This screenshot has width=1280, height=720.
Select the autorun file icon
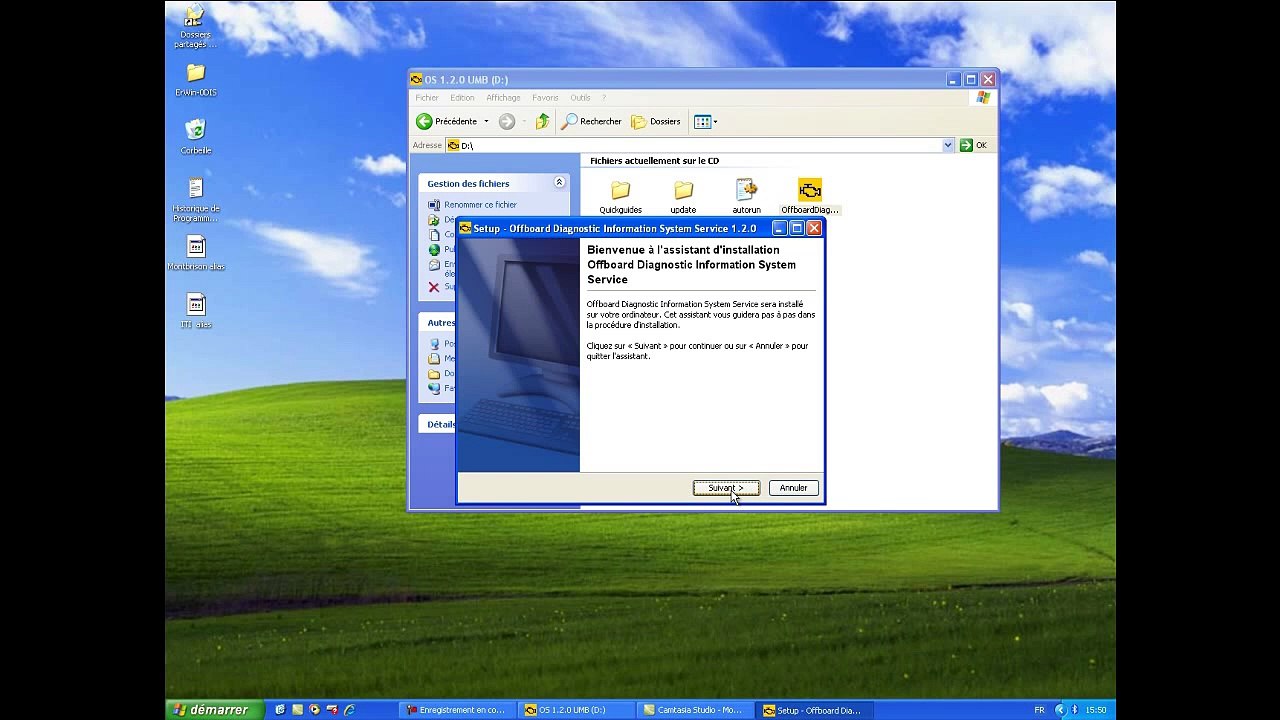click(746, 197)
